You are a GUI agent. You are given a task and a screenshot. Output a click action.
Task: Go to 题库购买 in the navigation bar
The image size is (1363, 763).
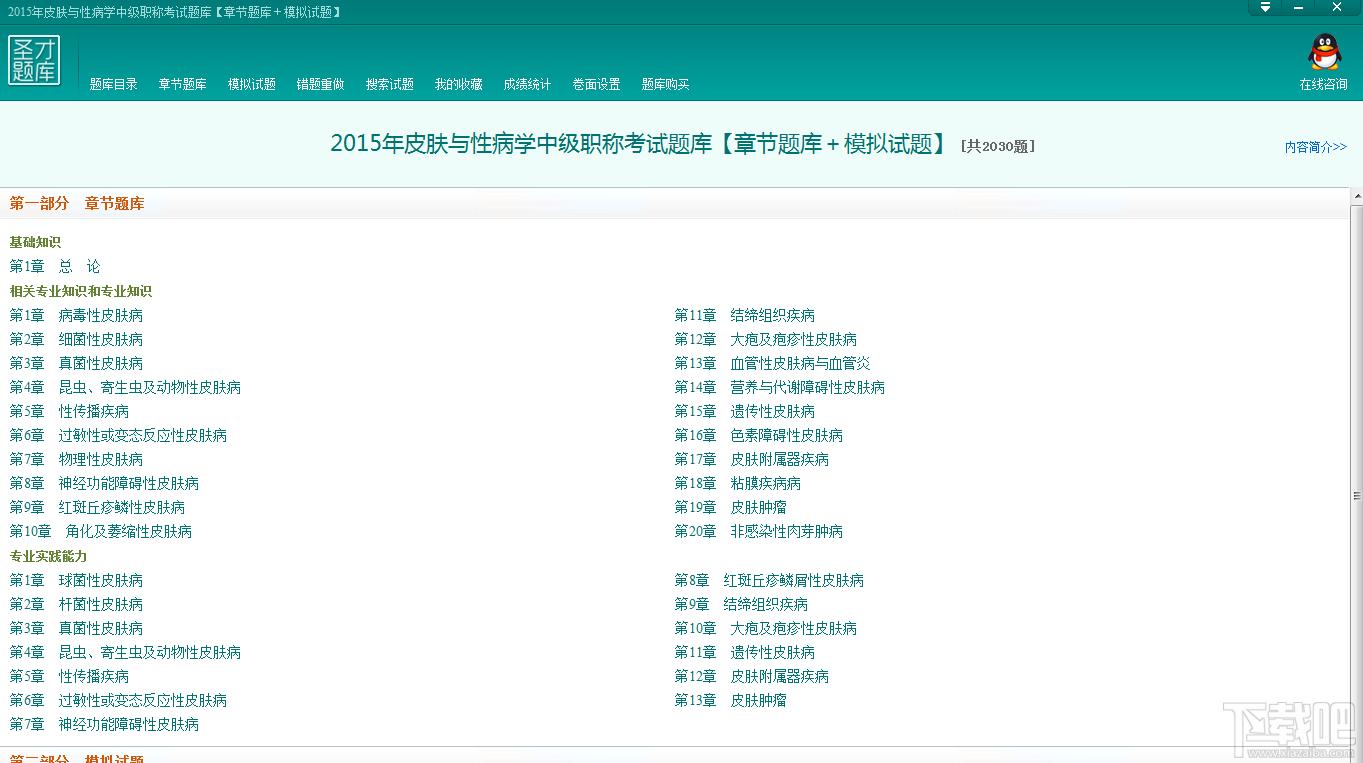pos(666,85)
